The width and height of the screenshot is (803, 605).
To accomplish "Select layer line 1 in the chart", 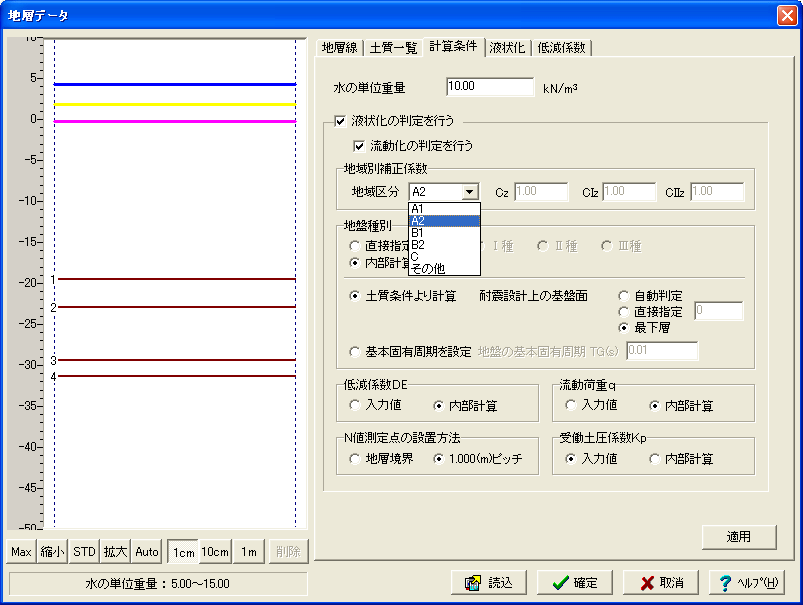I will (175, 279).
